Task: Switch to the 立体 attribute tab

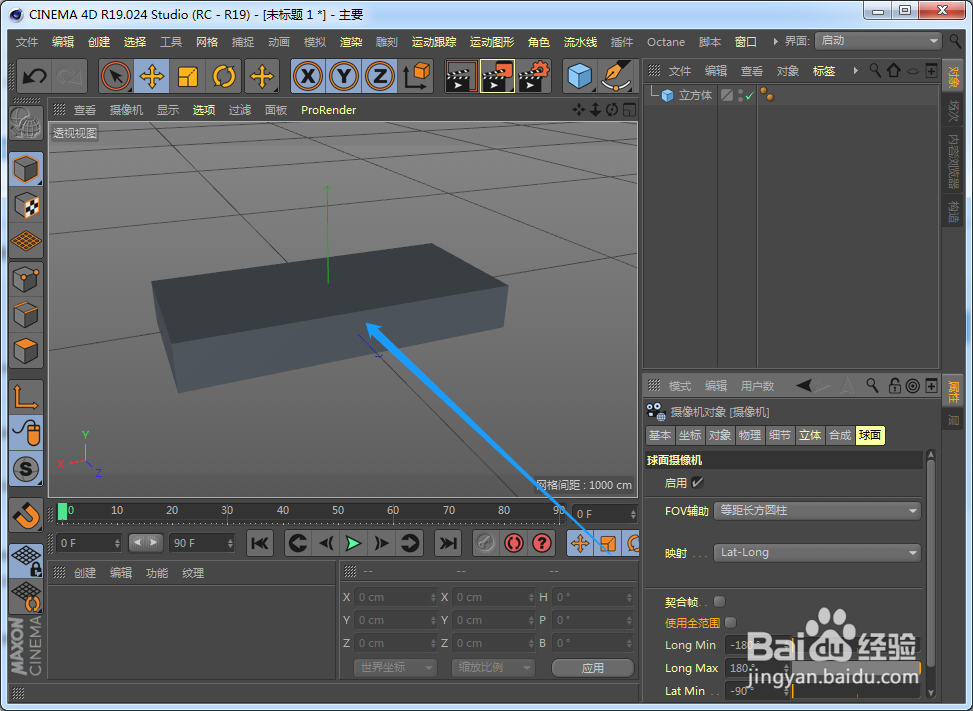Action: (810, 435)
